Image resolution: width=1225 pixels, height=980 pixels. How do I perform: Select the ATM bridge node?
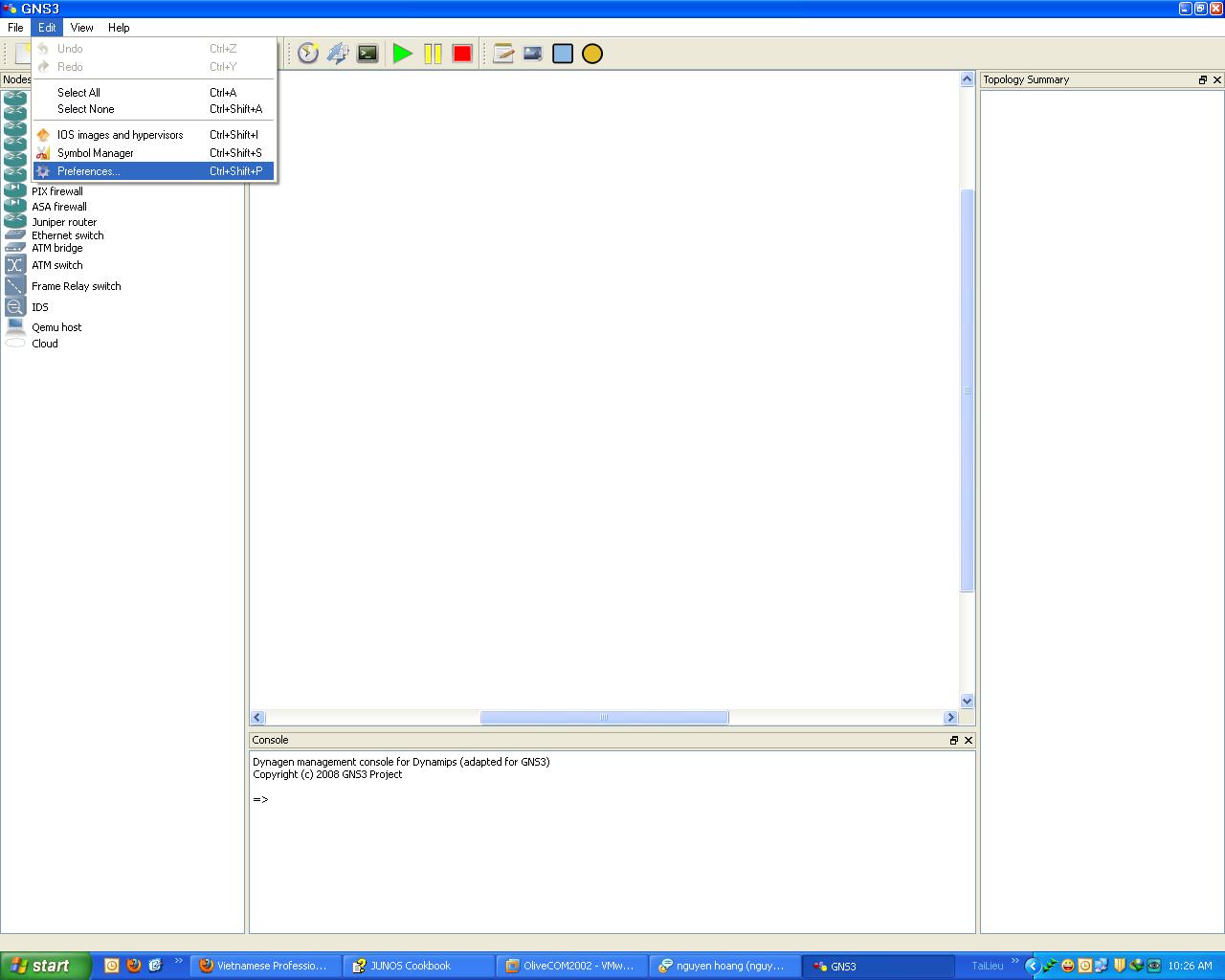coord(56,248)
